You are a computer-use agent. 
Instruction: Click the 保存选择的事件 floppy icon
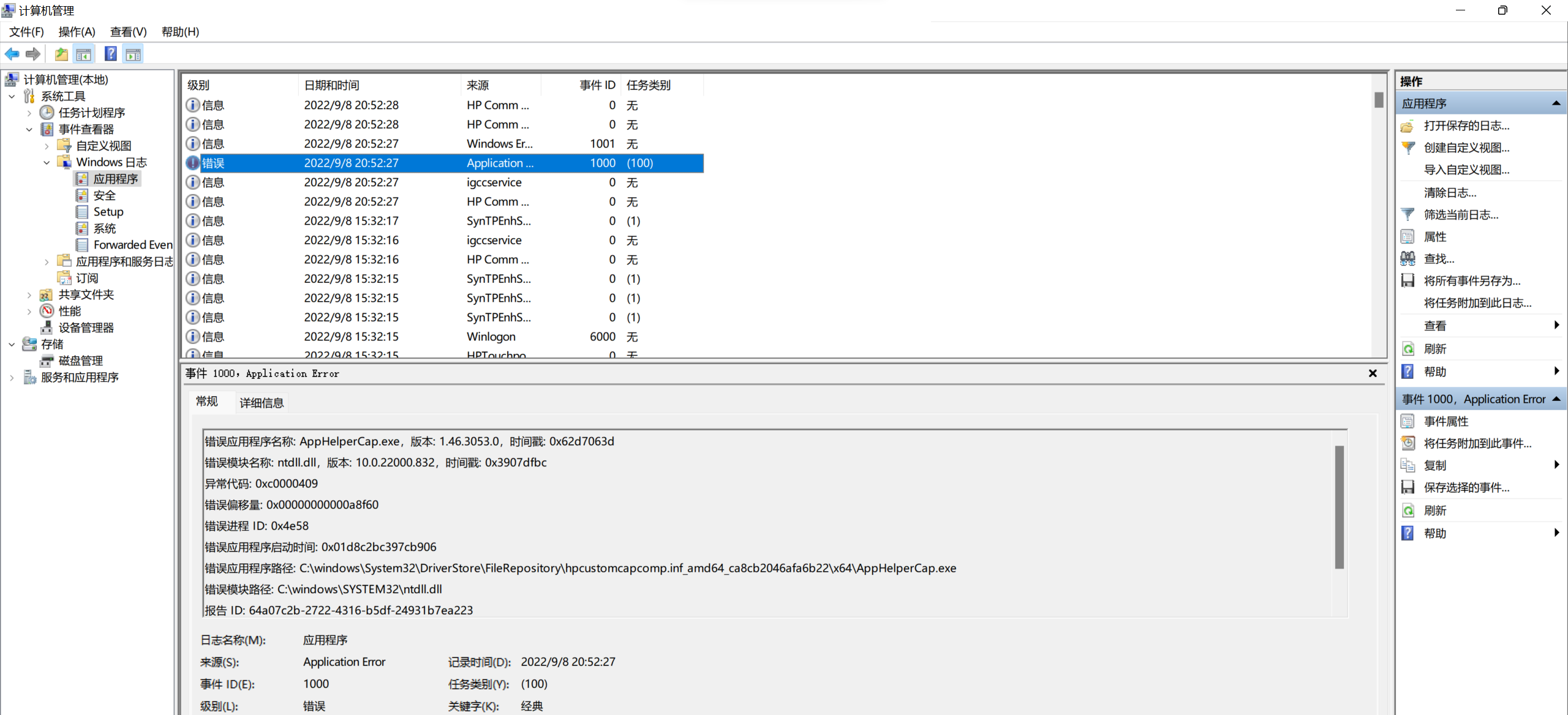tap(1408, 487)
